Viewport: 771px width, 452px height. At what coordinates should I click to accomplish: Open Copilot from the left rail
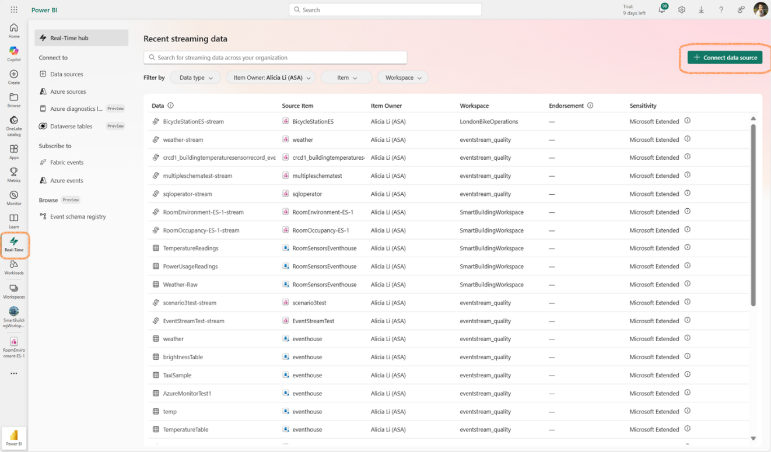14,54
